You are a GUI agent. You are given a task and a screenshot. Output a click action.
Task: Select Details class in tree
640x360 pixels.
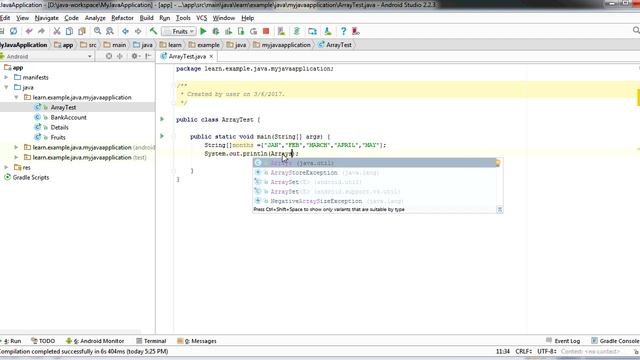tap(59, 127)
